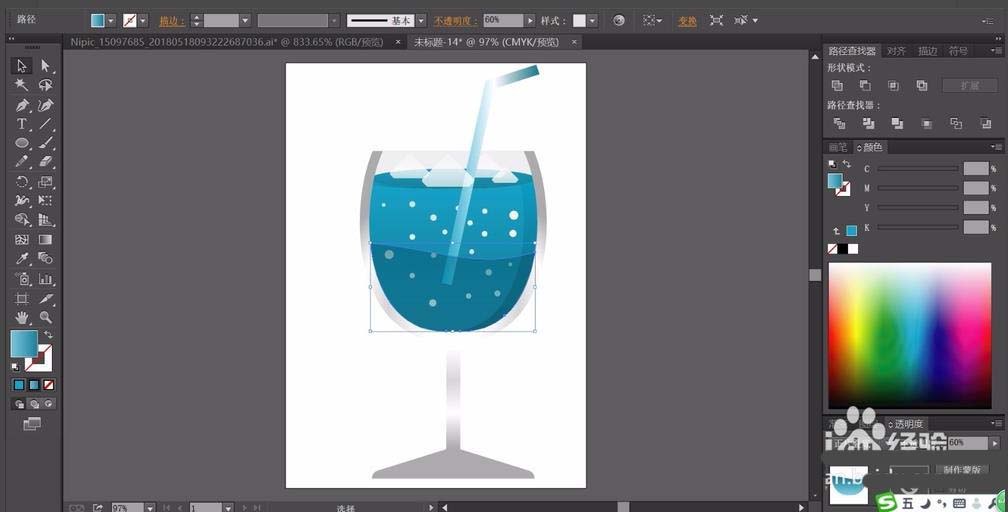The height and width of the screenshot is (512, 1008).
Task: Select the Direct Selection tool
Action: pos(45,66)
